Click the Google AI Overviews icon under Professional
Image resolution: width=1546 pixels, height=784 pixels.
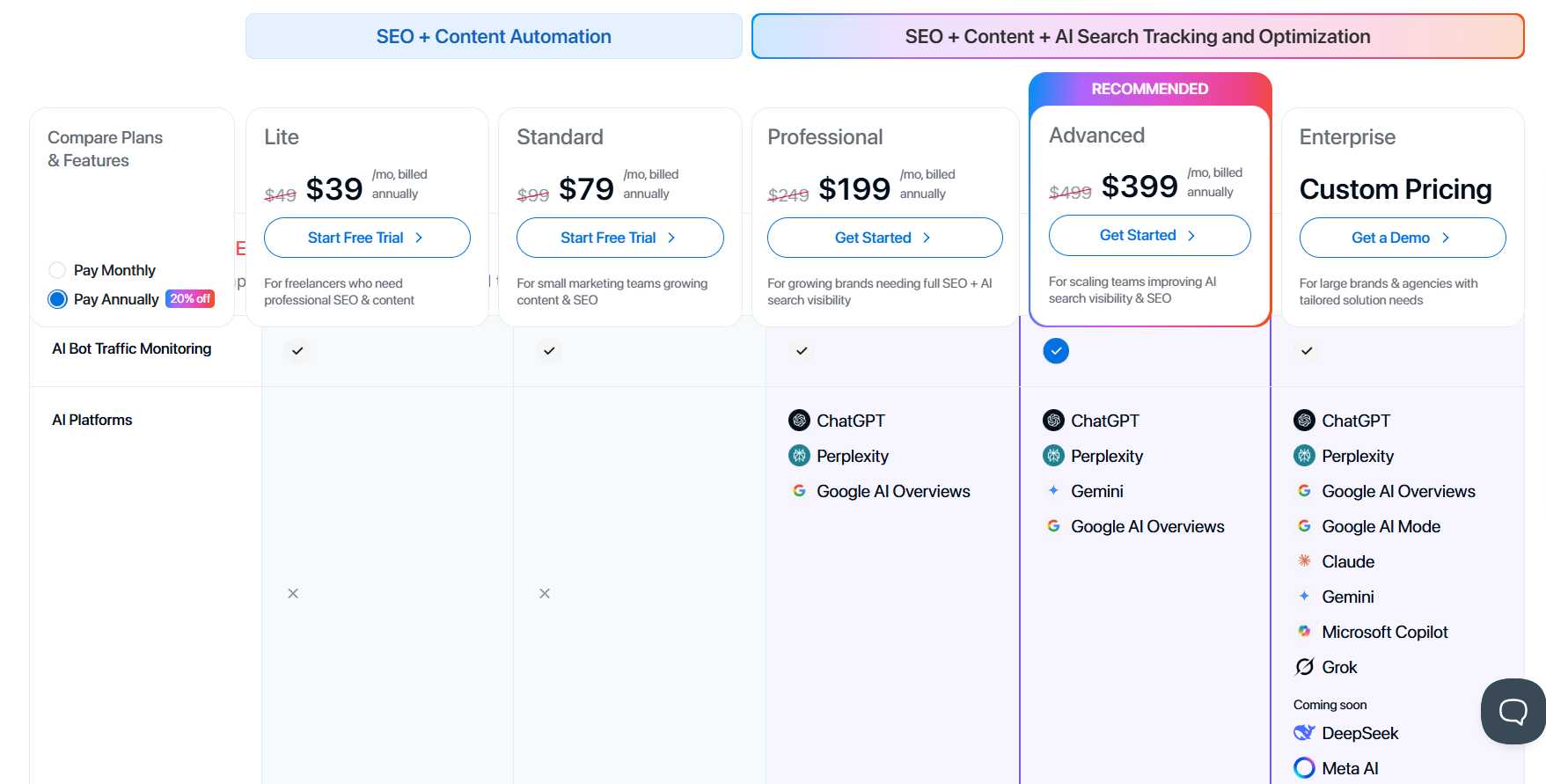tap(799, 490)
